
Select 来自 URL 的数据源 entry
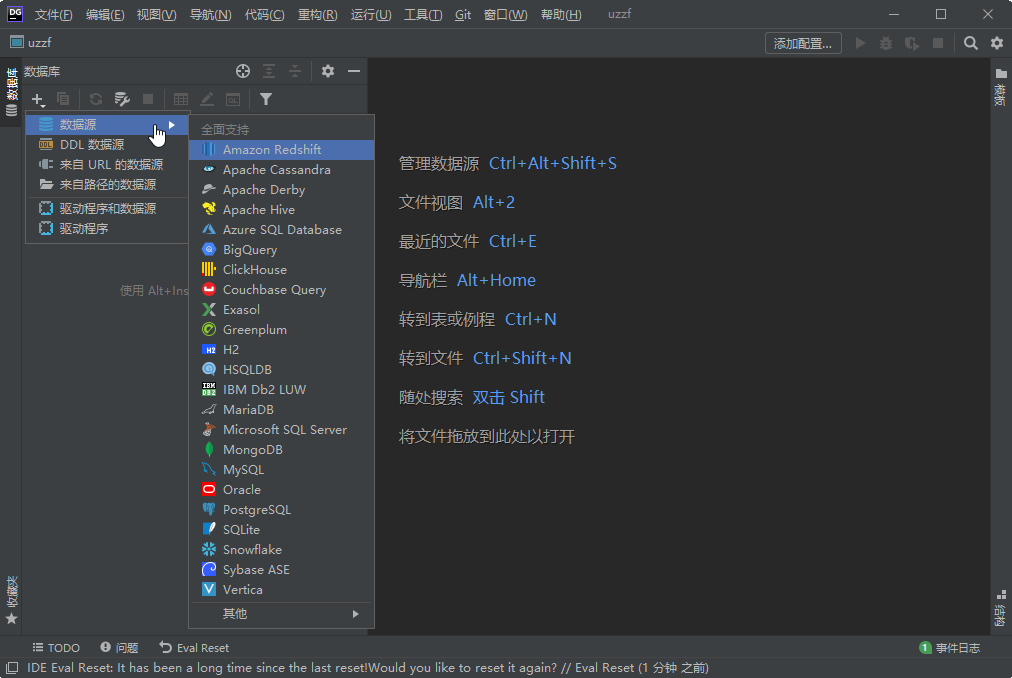coord(106,165)
